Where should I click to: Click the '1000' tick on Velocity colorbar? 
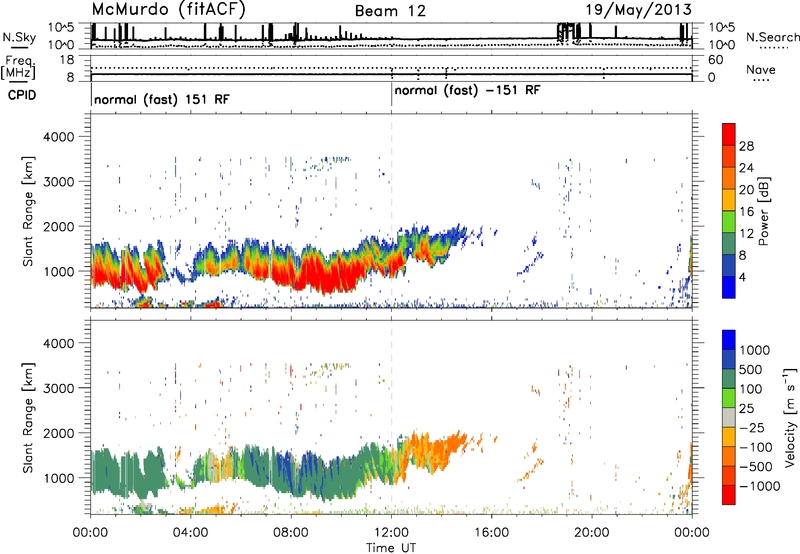755,350
